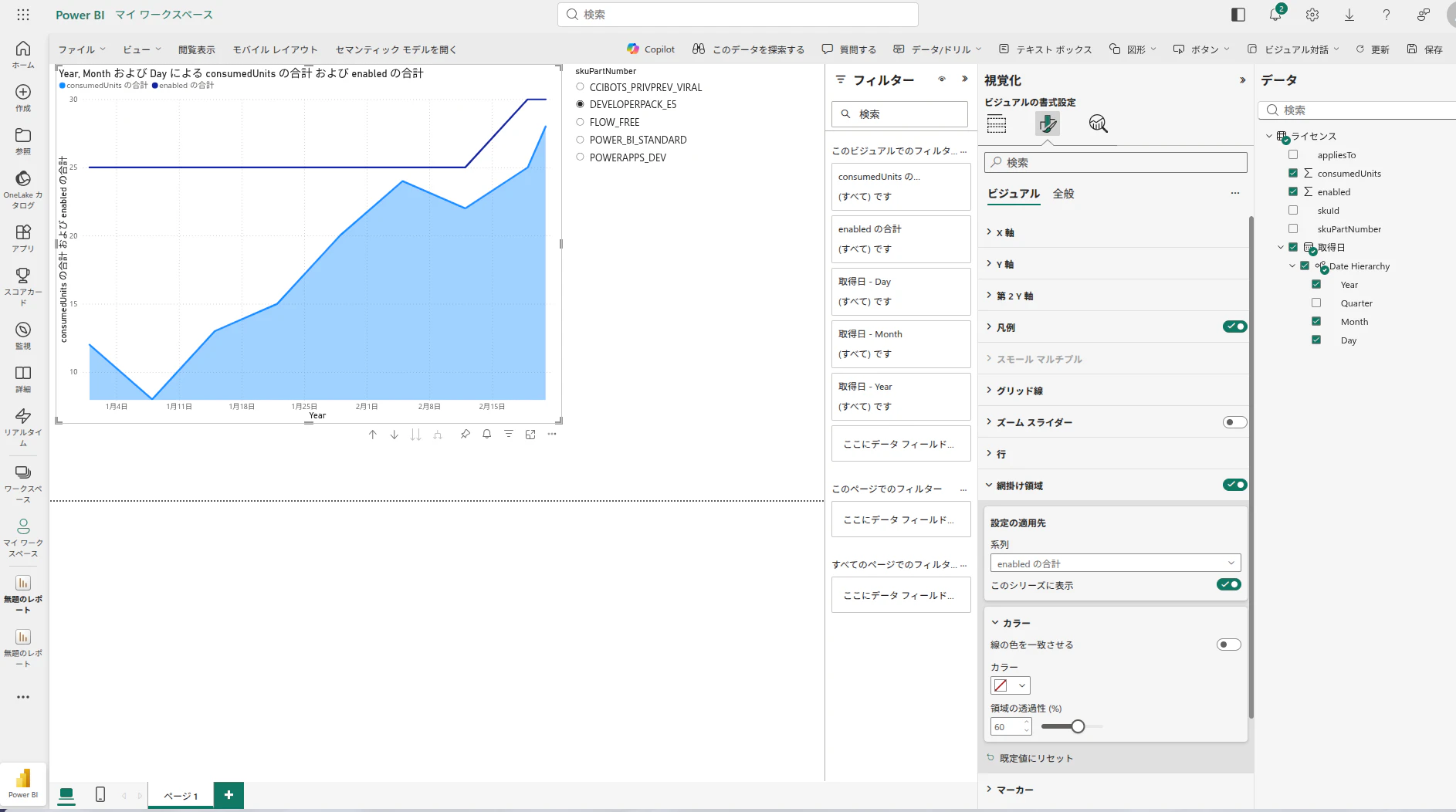Toggle the 凡例 legend switch
The width and height of the screenshot is (1456, 812).
(1234, 326)
